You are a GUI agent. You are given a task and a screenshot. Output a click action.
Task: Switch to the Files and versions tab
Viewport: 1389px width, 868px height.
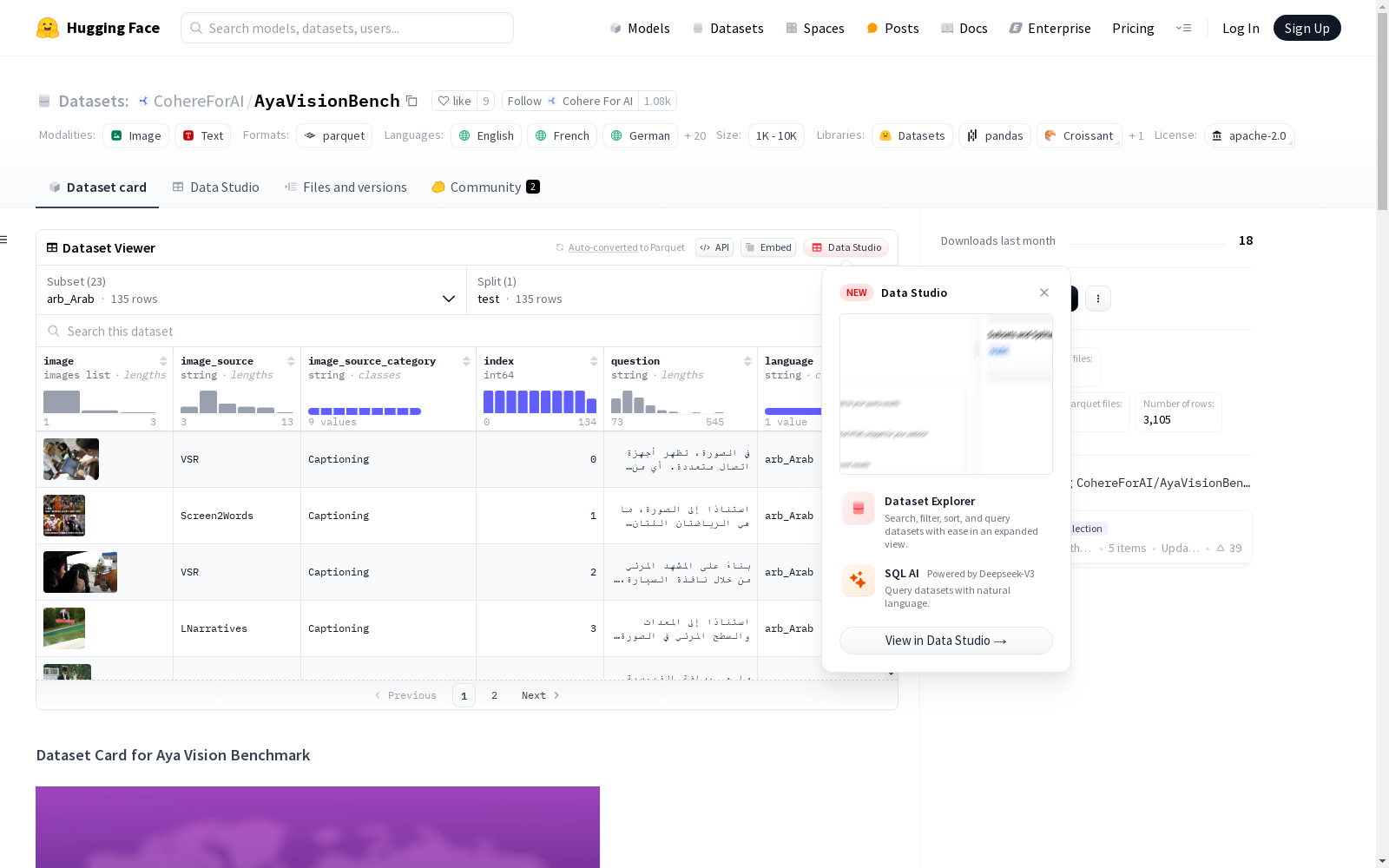[x=346, y=187]
